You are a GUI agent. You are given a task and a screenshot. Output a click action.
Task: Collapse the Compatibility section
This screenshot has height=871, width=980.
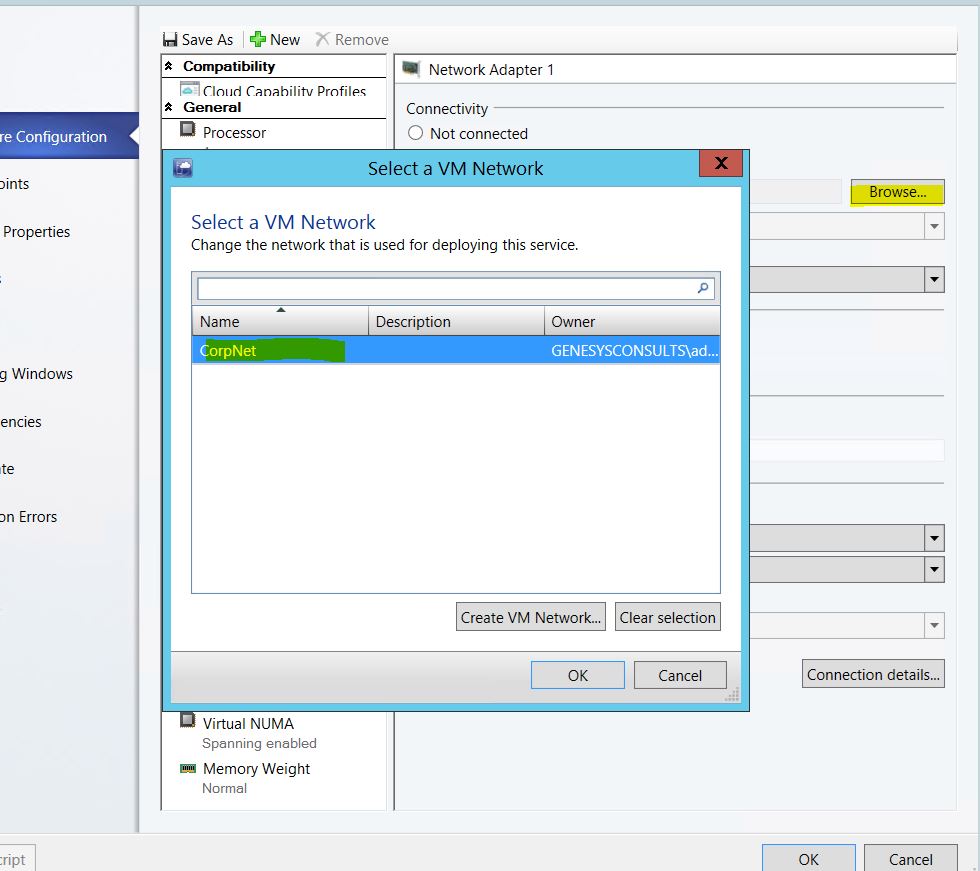[x=169, y=66]
